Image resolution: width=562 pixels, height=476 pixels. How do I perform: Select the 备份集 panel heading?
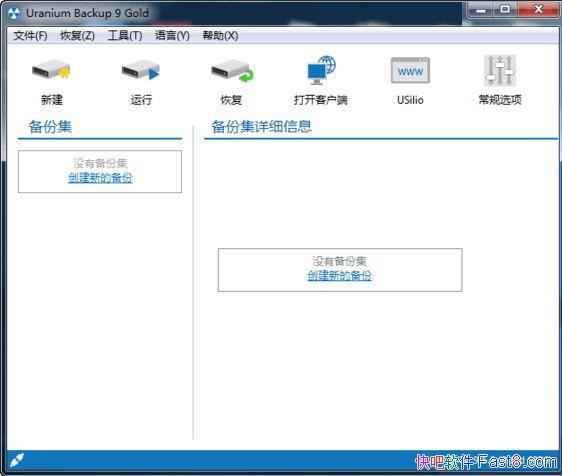point(50,127)
